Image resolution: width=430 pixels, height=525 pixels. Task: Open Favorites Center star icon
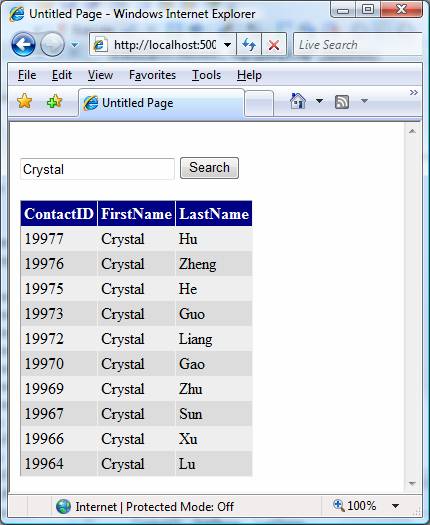[25, 101]
